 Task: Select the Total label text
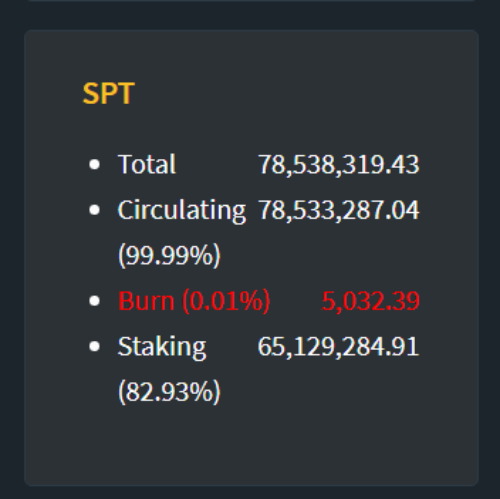pos(147,164)
